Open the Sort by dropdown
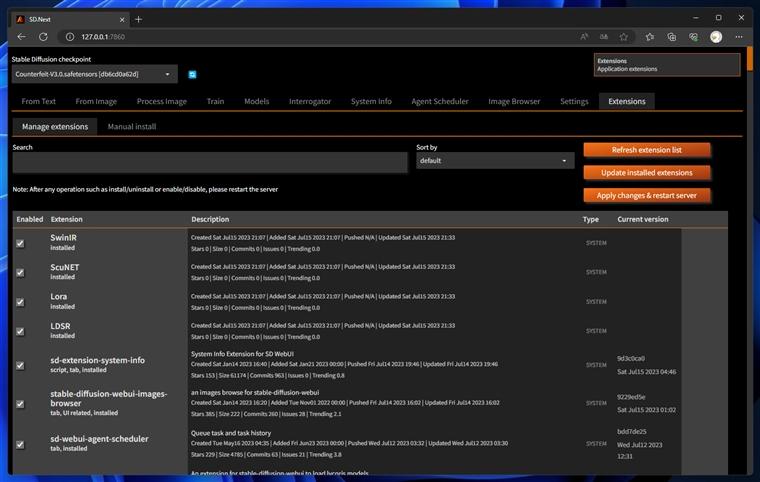The image size is (760, 482). tap(495, 161)
